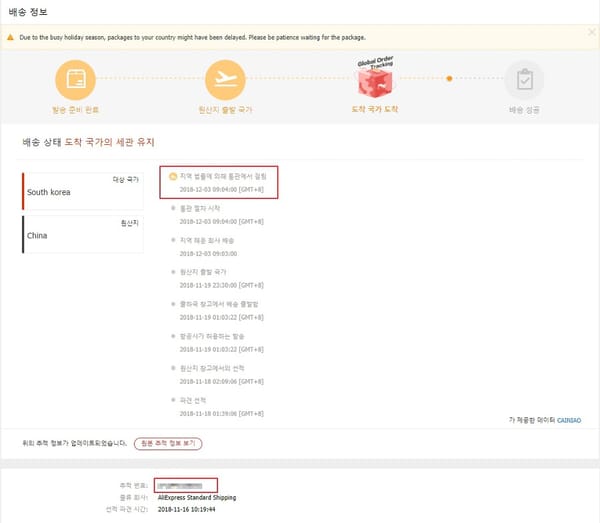
Task: Click the AliExpress Standard Shipping text
Action: tap(197, 497)
